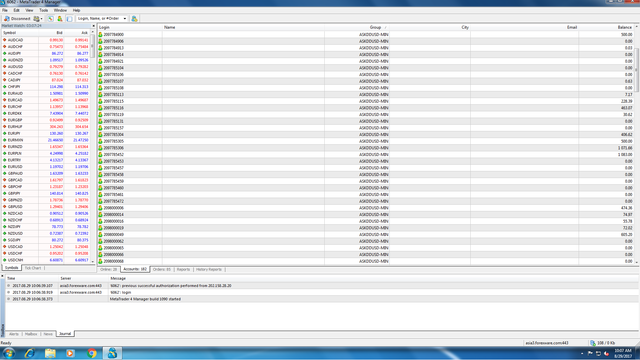Select the AUDCAD symbol icon in Market Watch
Viewport: 640px width, 360px height.
tap(4, 40)
